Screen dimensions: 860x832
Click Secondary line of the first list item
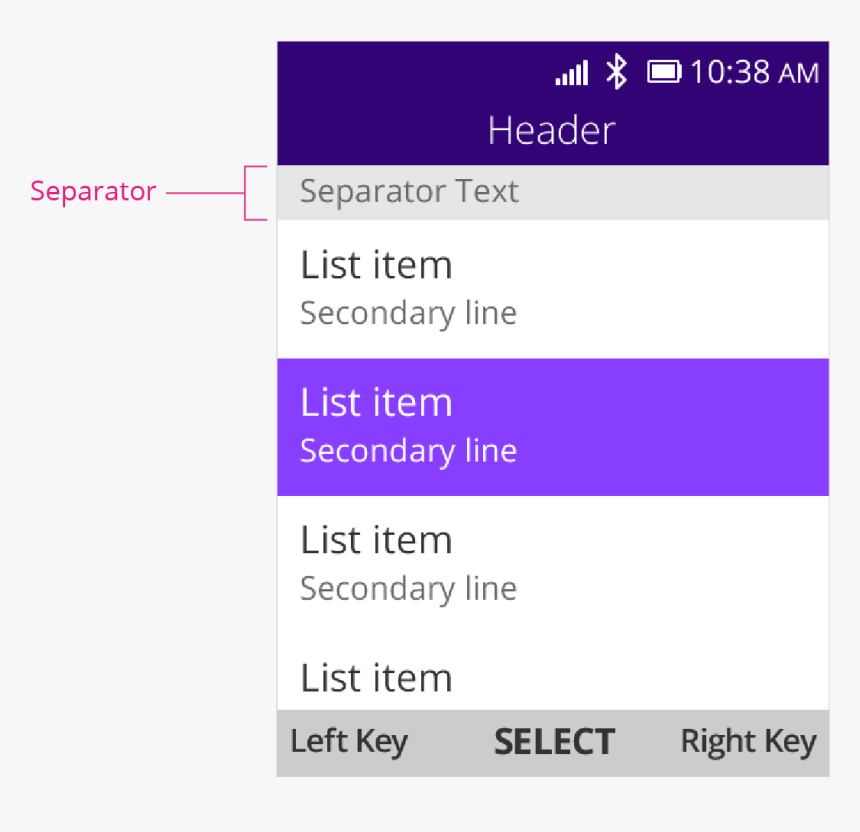click(x=408, y=313)
